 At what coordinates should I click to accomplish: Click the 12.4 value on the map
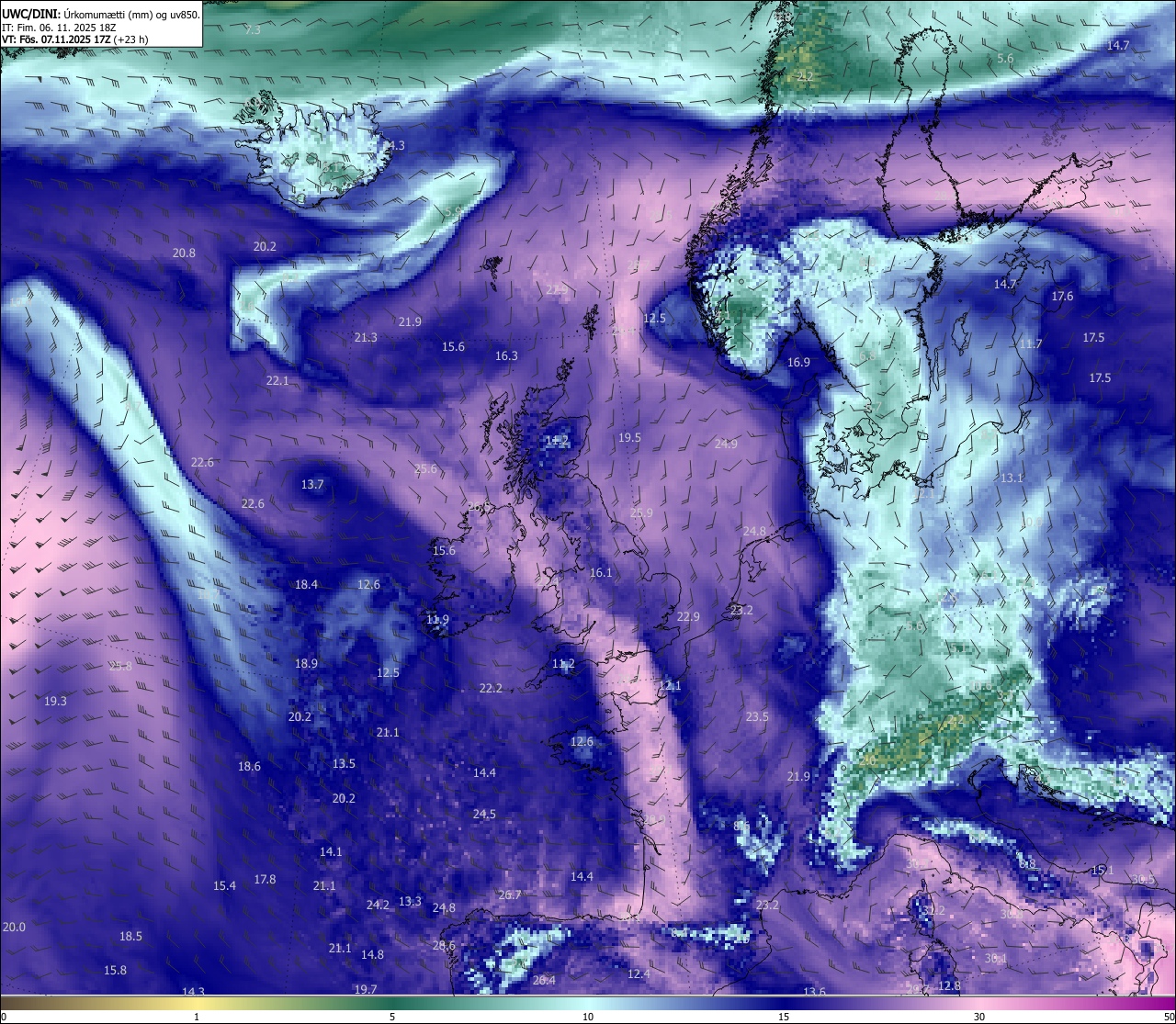639,974
